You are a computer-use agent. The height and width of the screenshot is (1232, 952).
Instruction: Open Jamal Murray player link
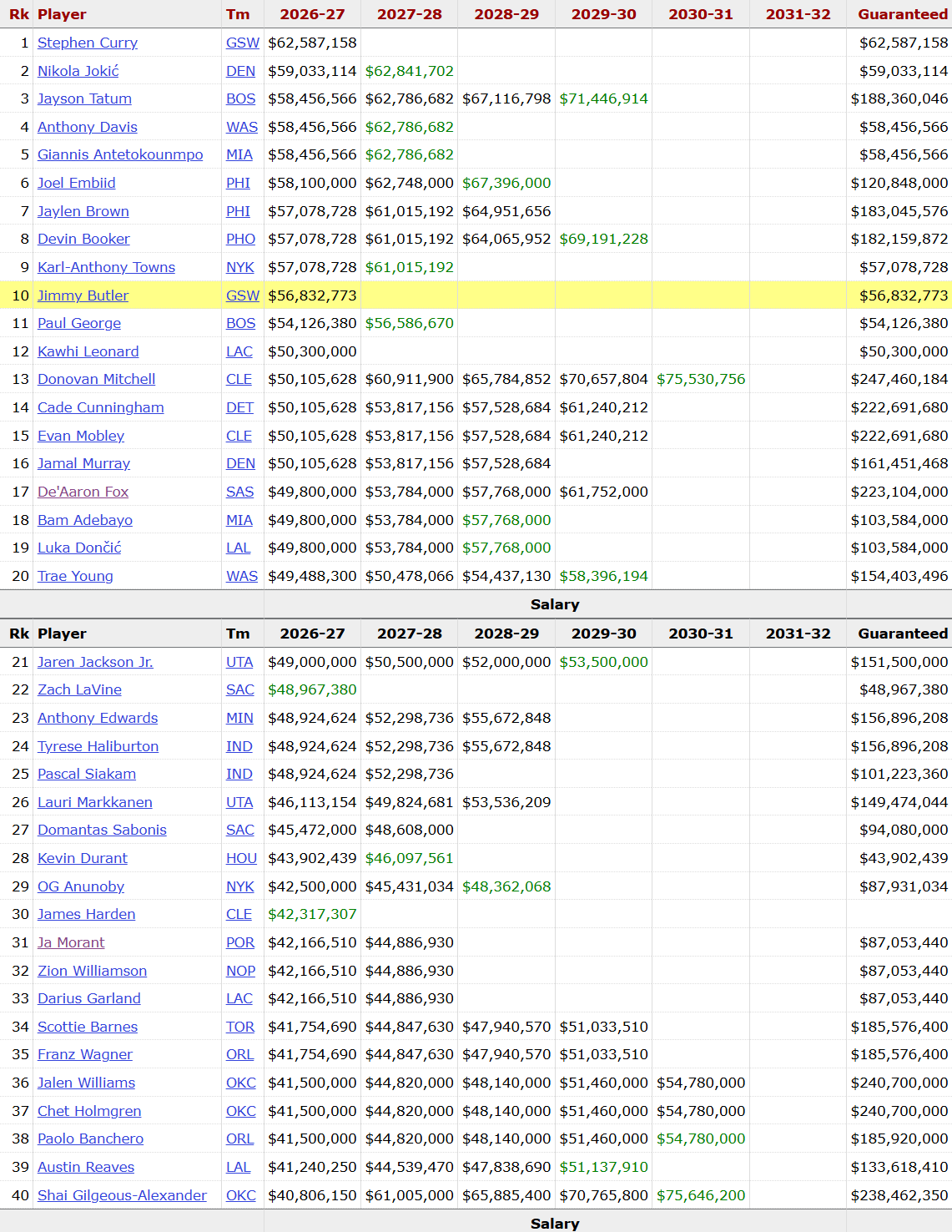coord(83,463)
